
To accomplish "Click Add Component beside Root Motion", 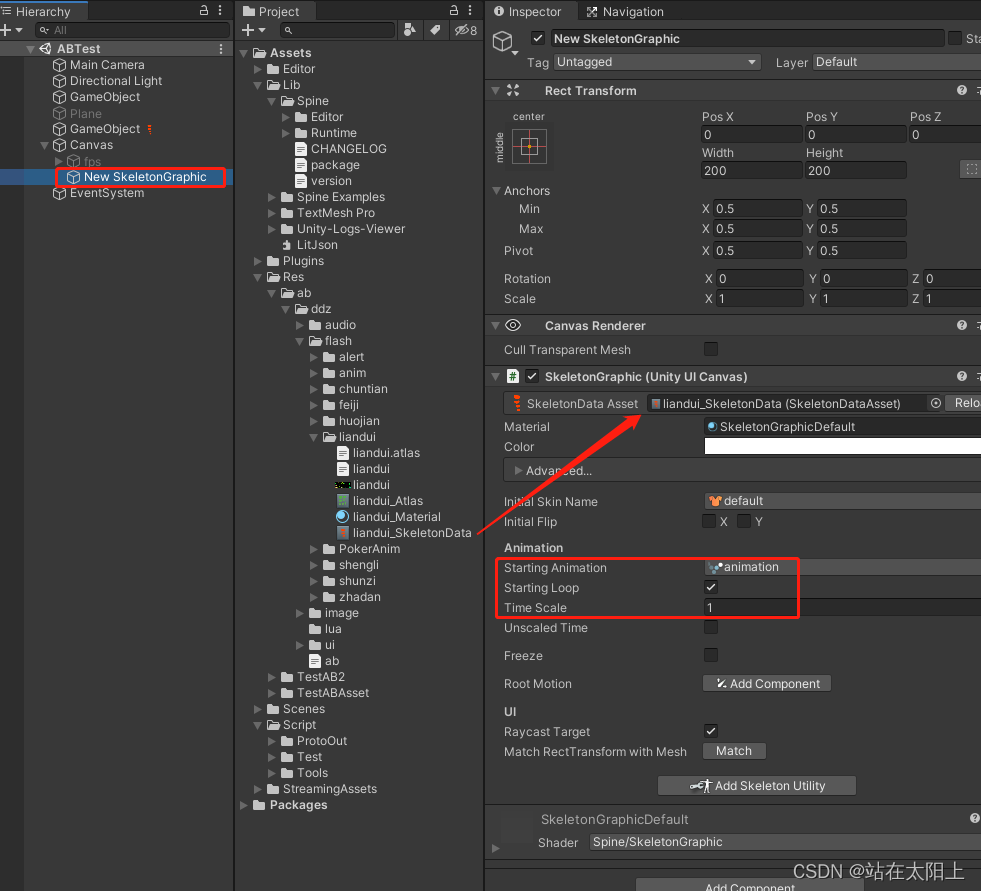I will (x=767, y=683).
